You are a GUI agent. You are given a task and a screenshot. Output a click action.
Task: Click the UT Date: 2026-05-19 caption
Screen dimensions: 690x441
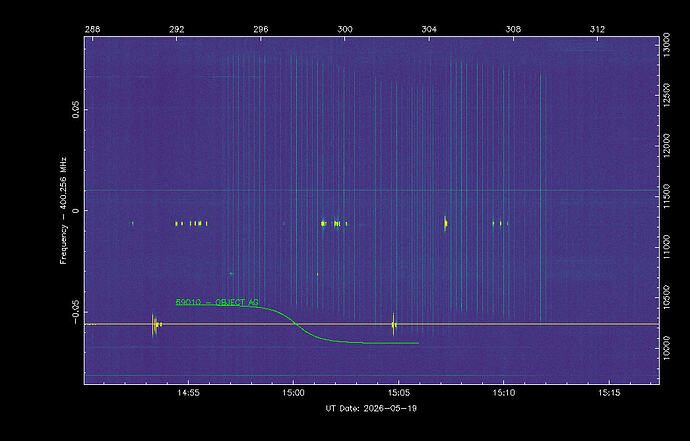pyautogui.click(x=371, y=408)
